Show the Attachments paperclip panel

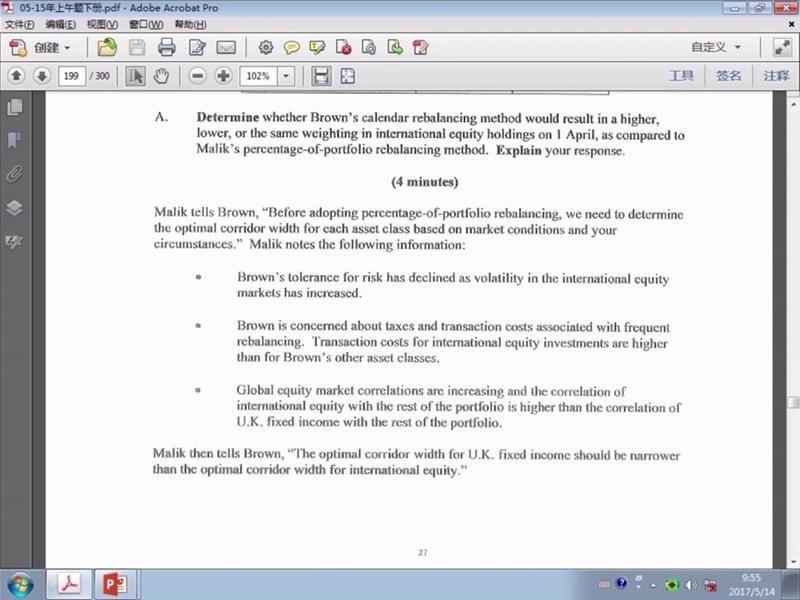(x=14, y=174)
